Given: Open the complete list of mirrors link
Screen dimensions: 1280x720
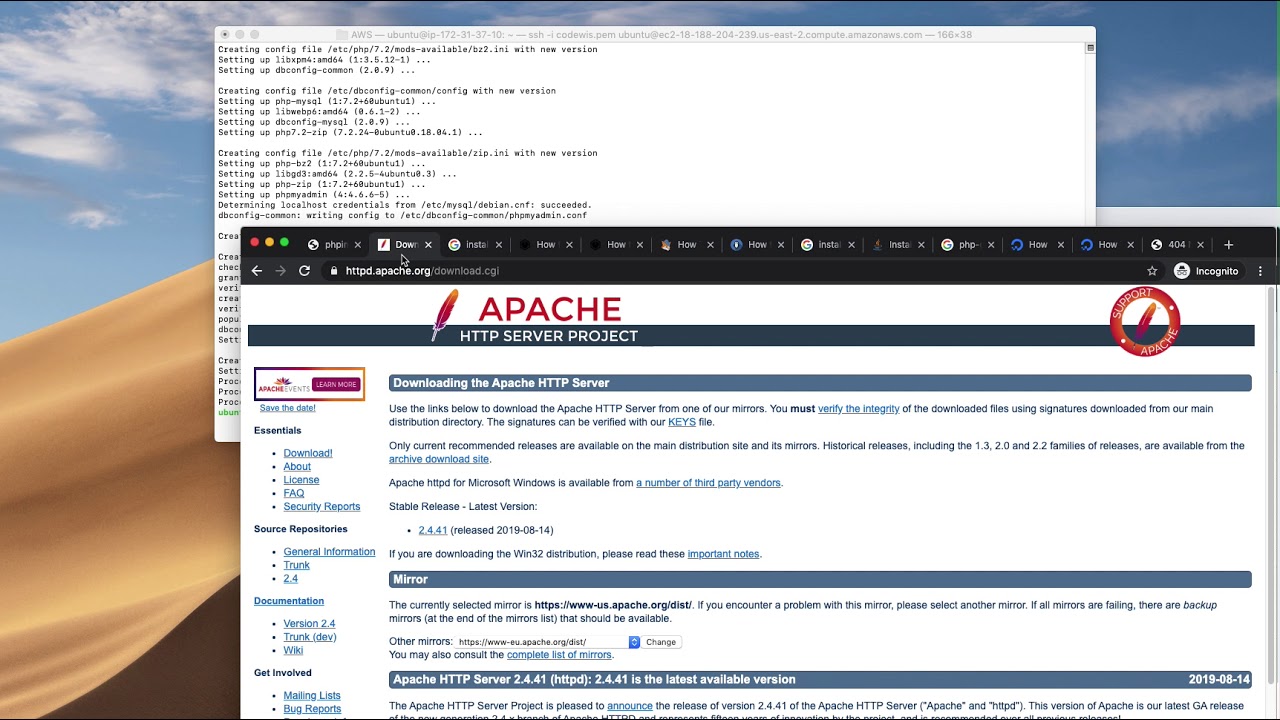Looking at the screenshot, I should [x=559, y=655].
